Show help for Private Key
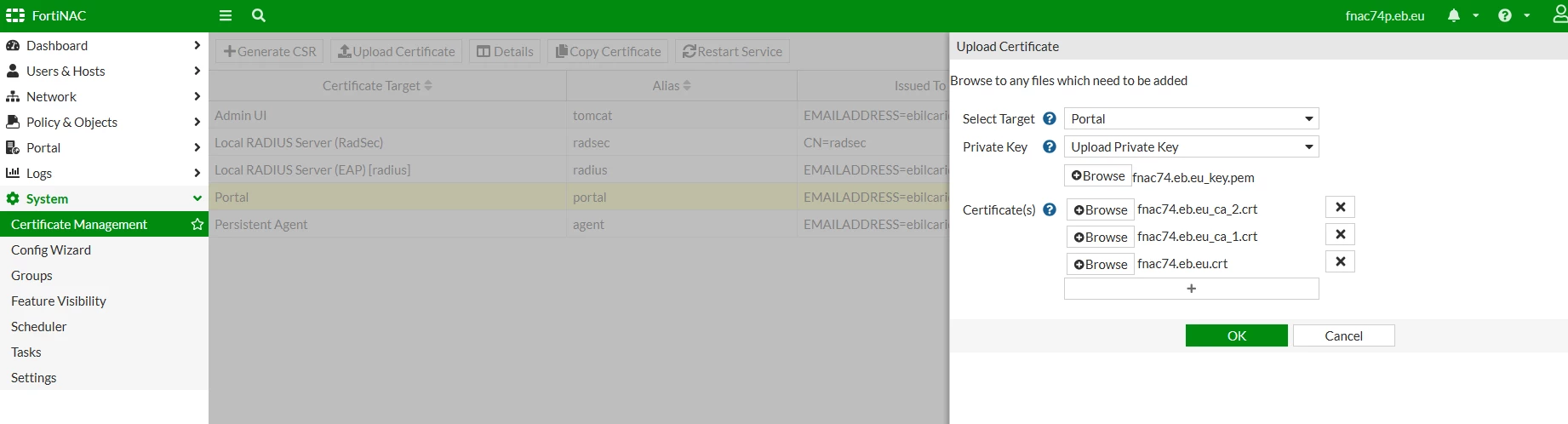The width and height of the screenshot is (1568, 424). click(1050, 146)
